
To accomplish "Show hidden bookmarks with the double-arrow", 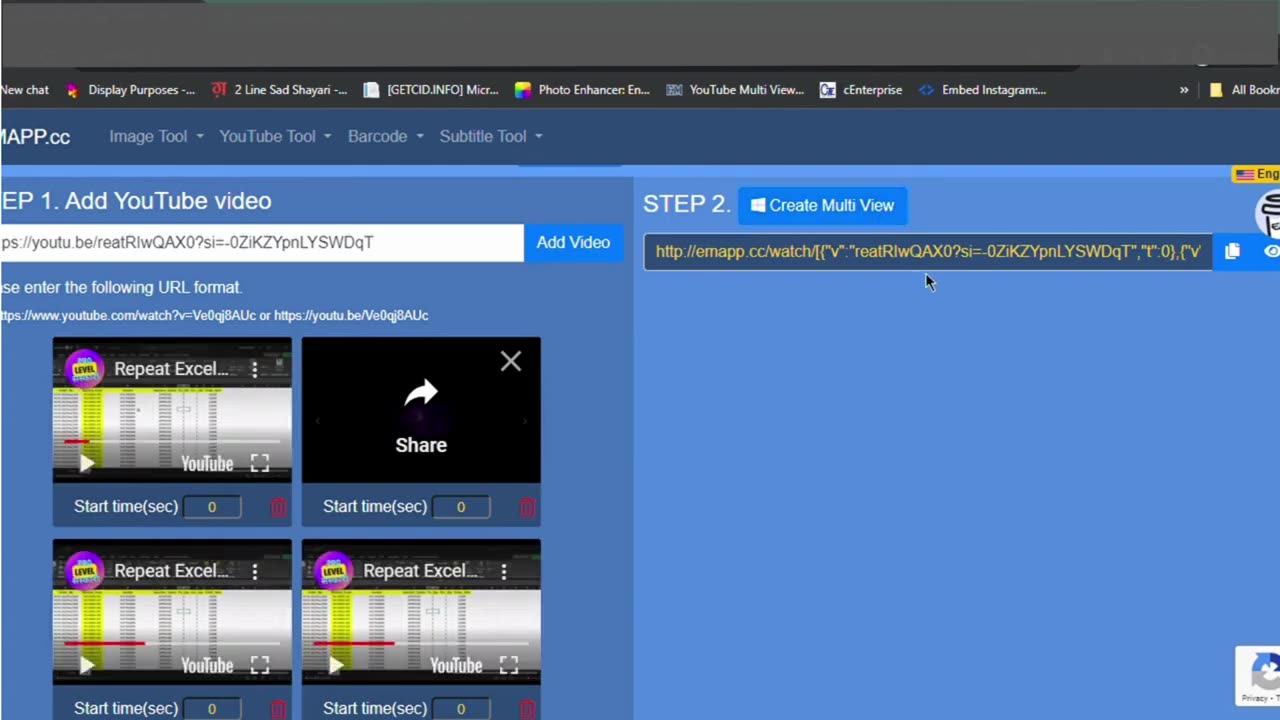I will [x=1184, y=90].
